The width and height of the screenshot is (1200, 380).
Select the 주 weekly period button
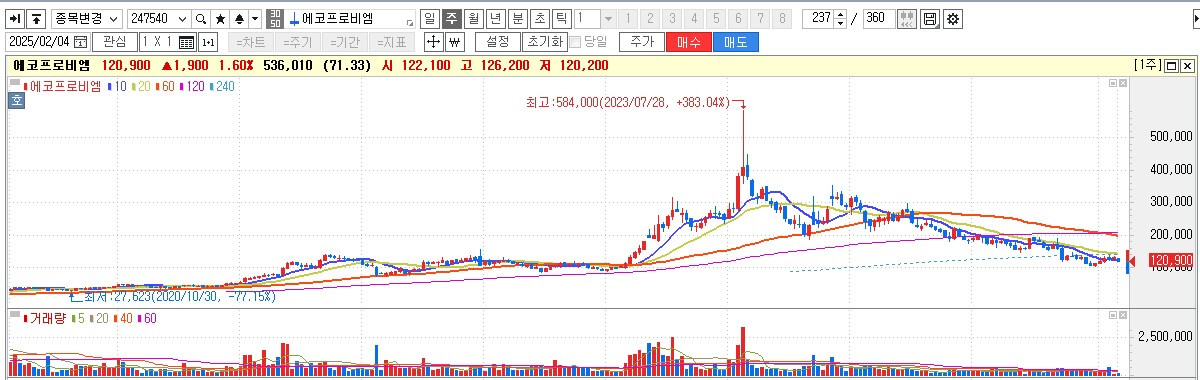point(451,19)
